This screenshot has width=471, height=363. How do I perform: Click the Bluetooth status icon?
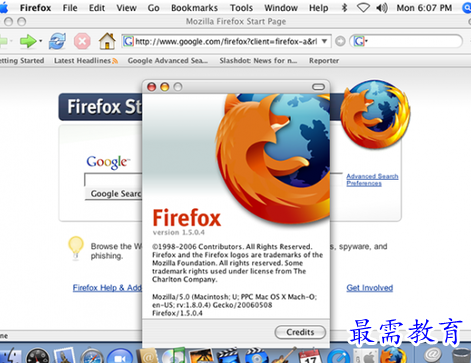(x=344, y=7)
